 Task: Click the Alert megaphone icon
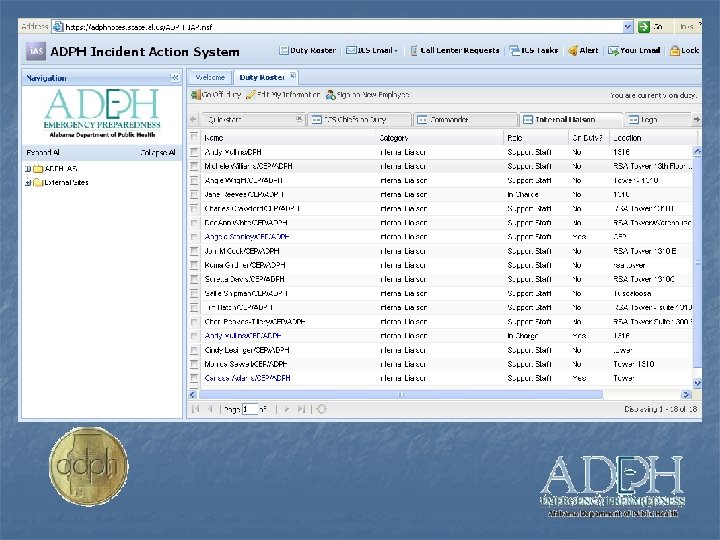(573, 51)
